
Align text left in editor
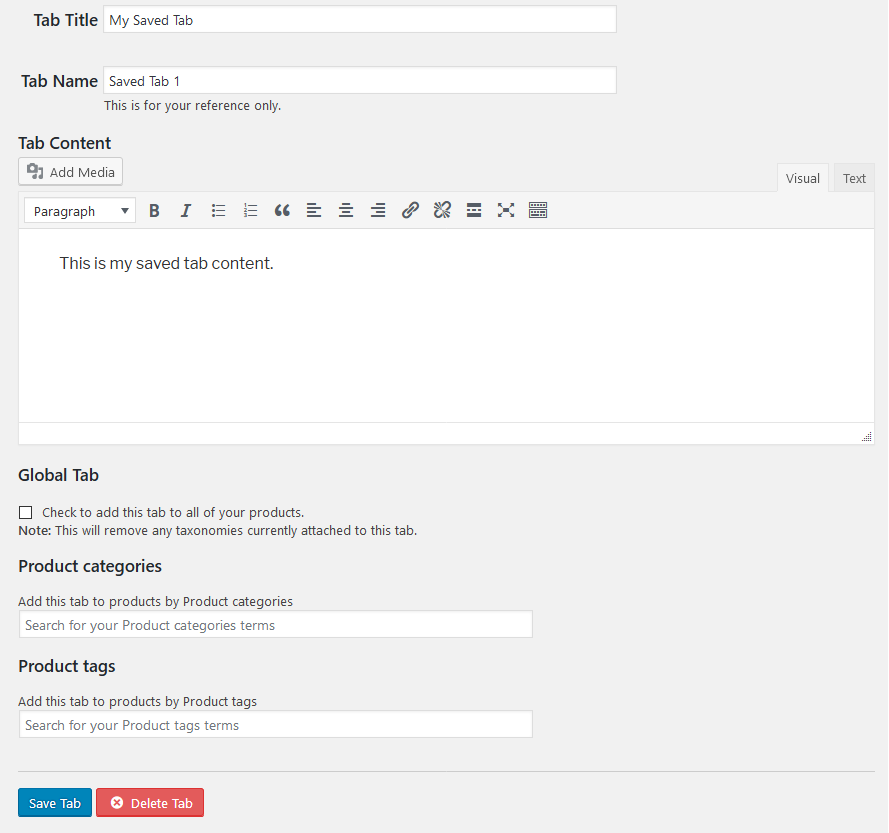[314, 210]
